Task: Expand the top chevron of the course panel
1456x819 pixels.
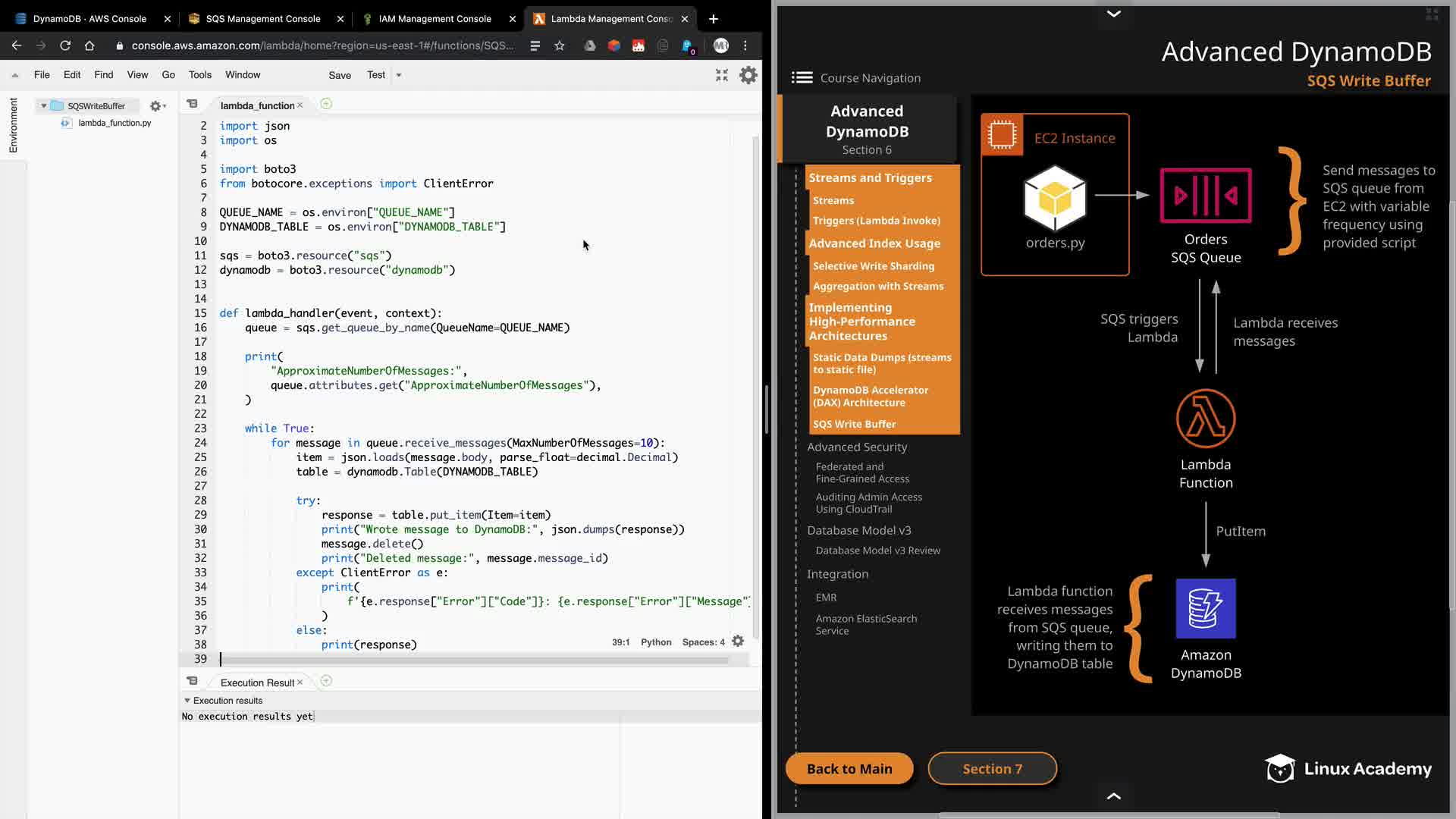Action: coord(1113,14)
